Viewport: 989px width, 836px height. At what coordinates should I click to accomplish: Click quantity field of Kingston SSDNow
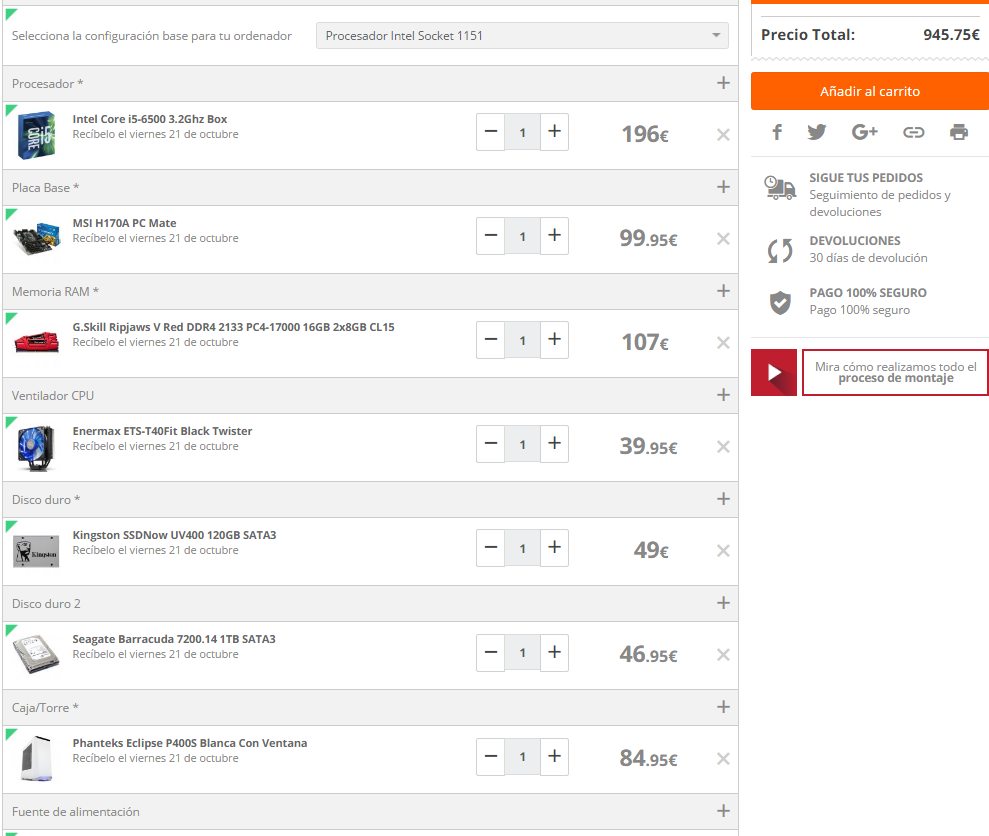(522, 548)
